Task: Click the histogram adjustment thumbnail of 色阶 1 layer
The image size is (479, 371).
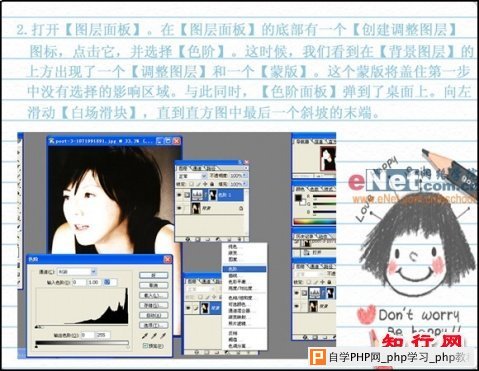Action: 198,195
